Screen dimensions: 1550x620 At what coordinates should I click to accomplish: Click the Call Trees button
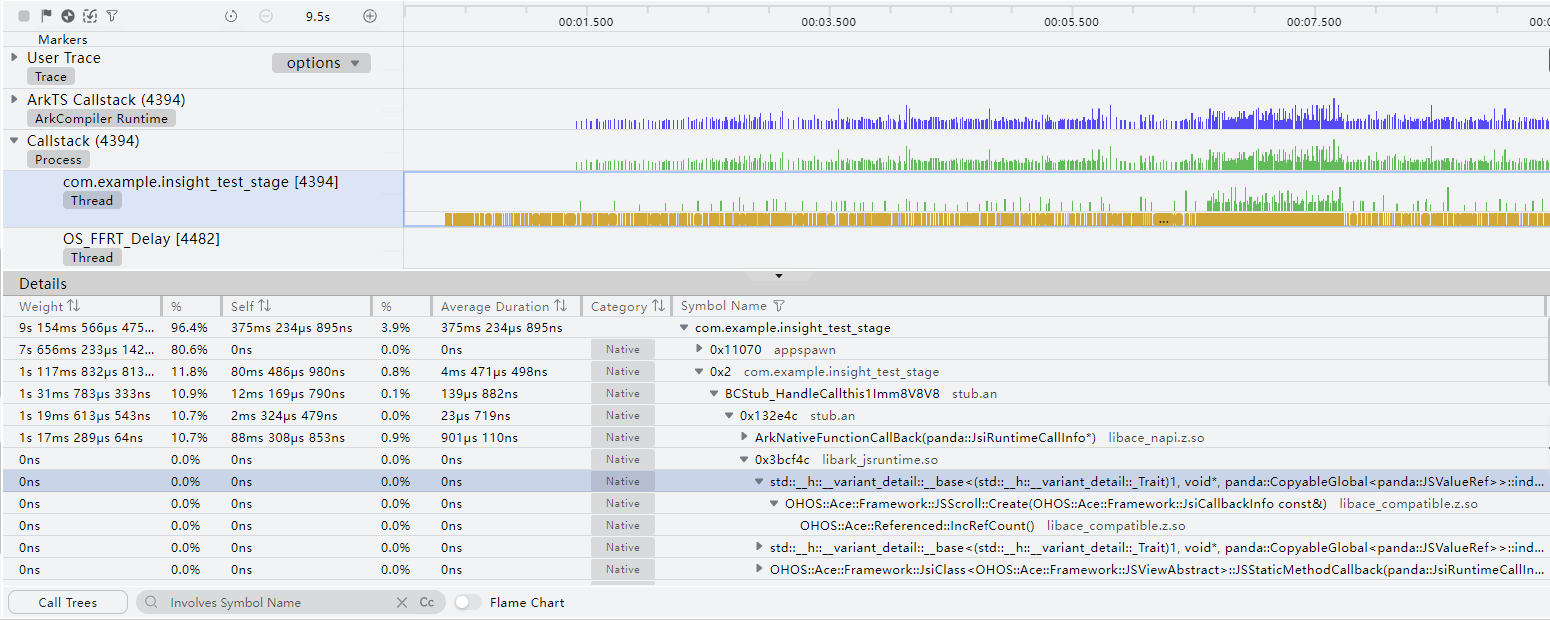coord(67,603)
